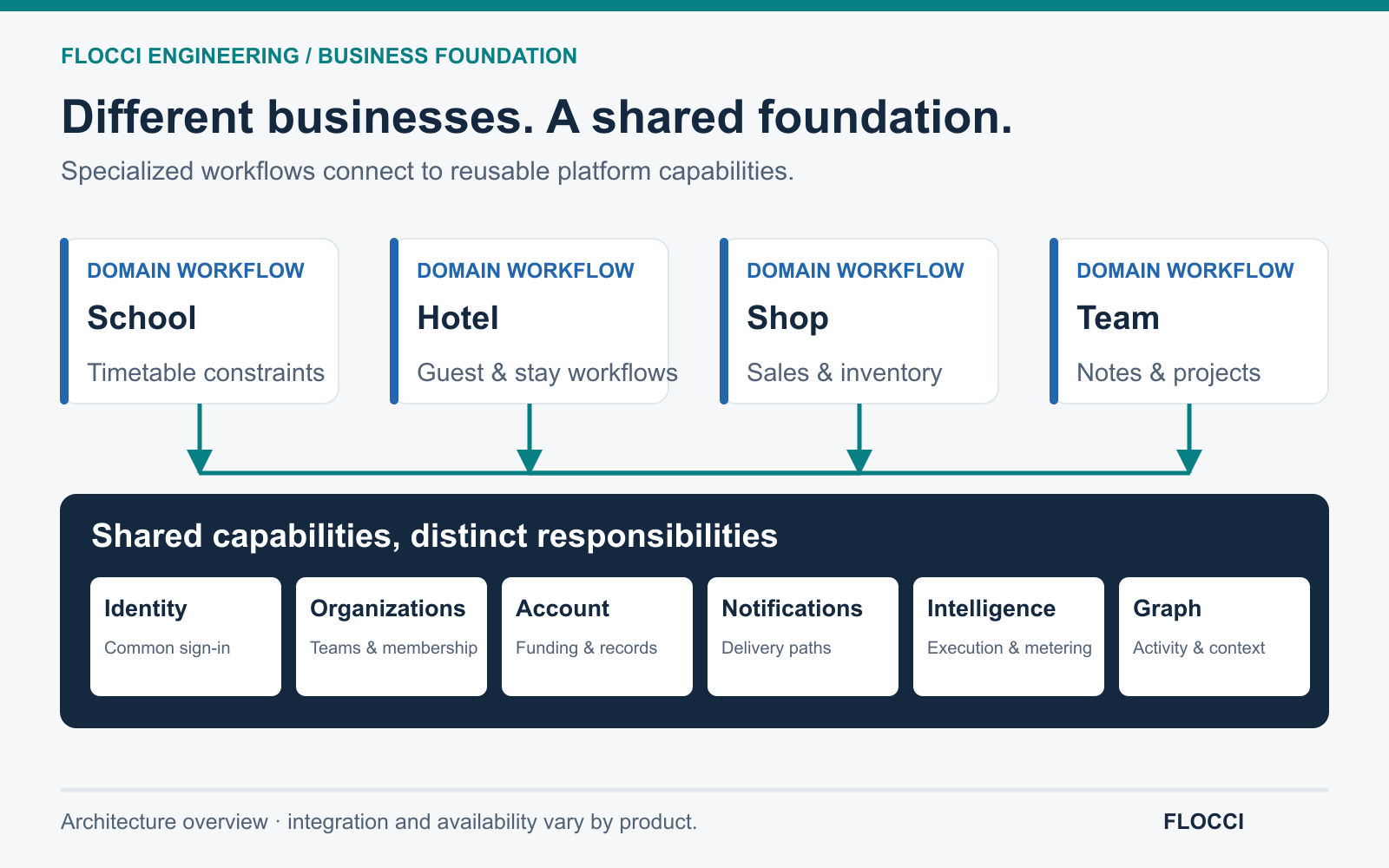The image size is (1389, 868).
Task: Click the subtitle about specialized workflows
Action: click(x=427, y=171)
